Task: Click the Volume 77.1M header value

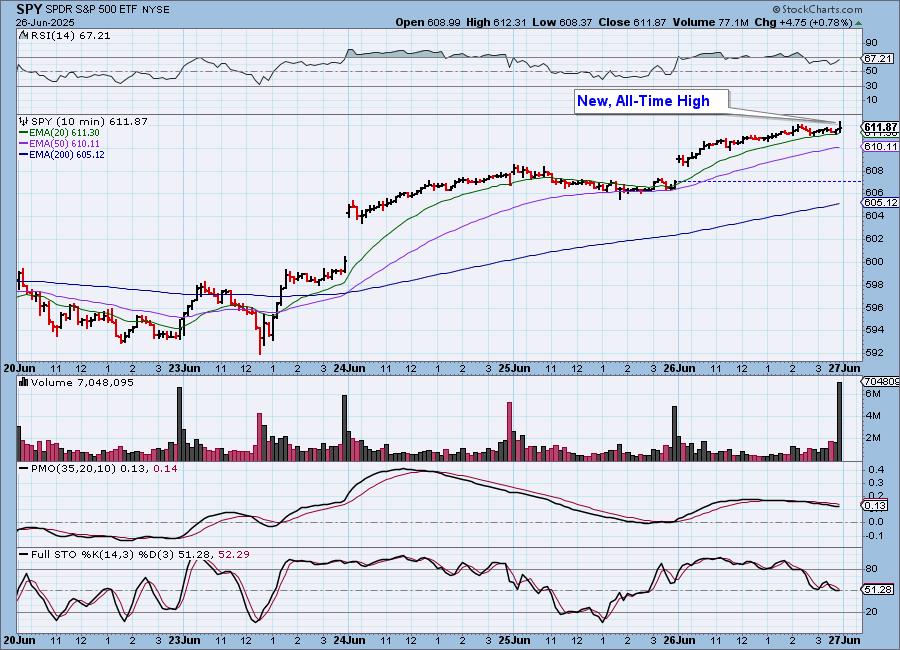Action: (x=710, y=22)
